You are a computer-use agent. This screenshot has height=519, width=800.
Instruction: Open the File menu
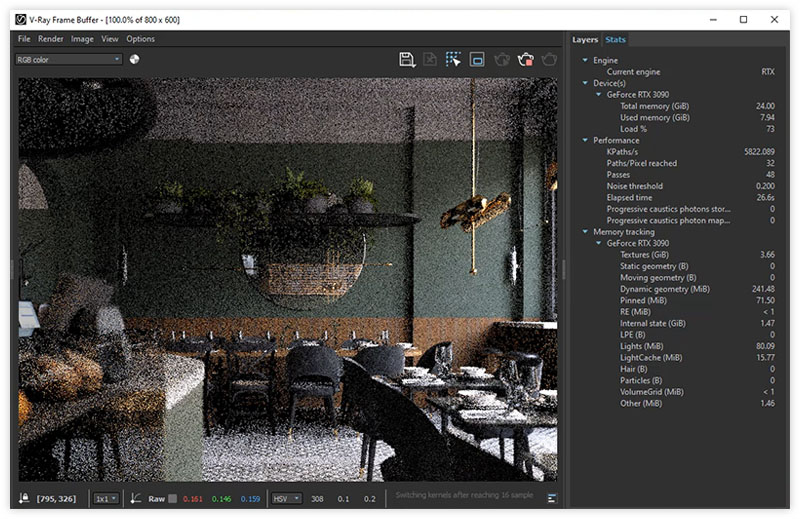[x=24, y=39]
